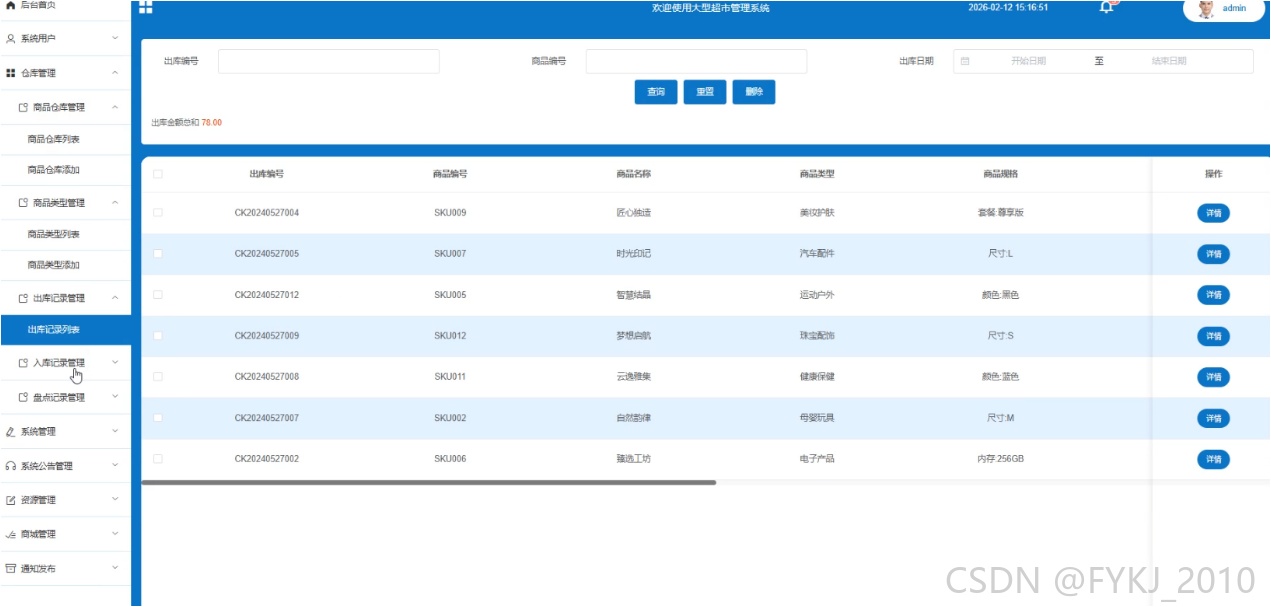Click the grid icon beside 仓库管理
This screenshot has height=607, width=1271.
tap(11, 73)
